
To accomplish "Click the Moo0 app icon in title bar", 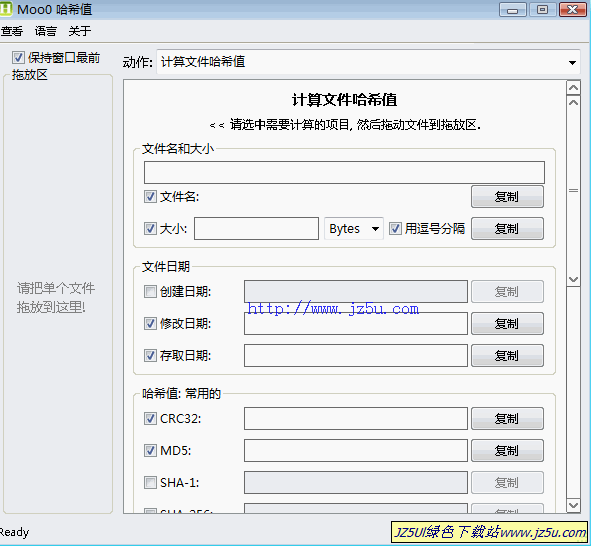I will 6,9.
